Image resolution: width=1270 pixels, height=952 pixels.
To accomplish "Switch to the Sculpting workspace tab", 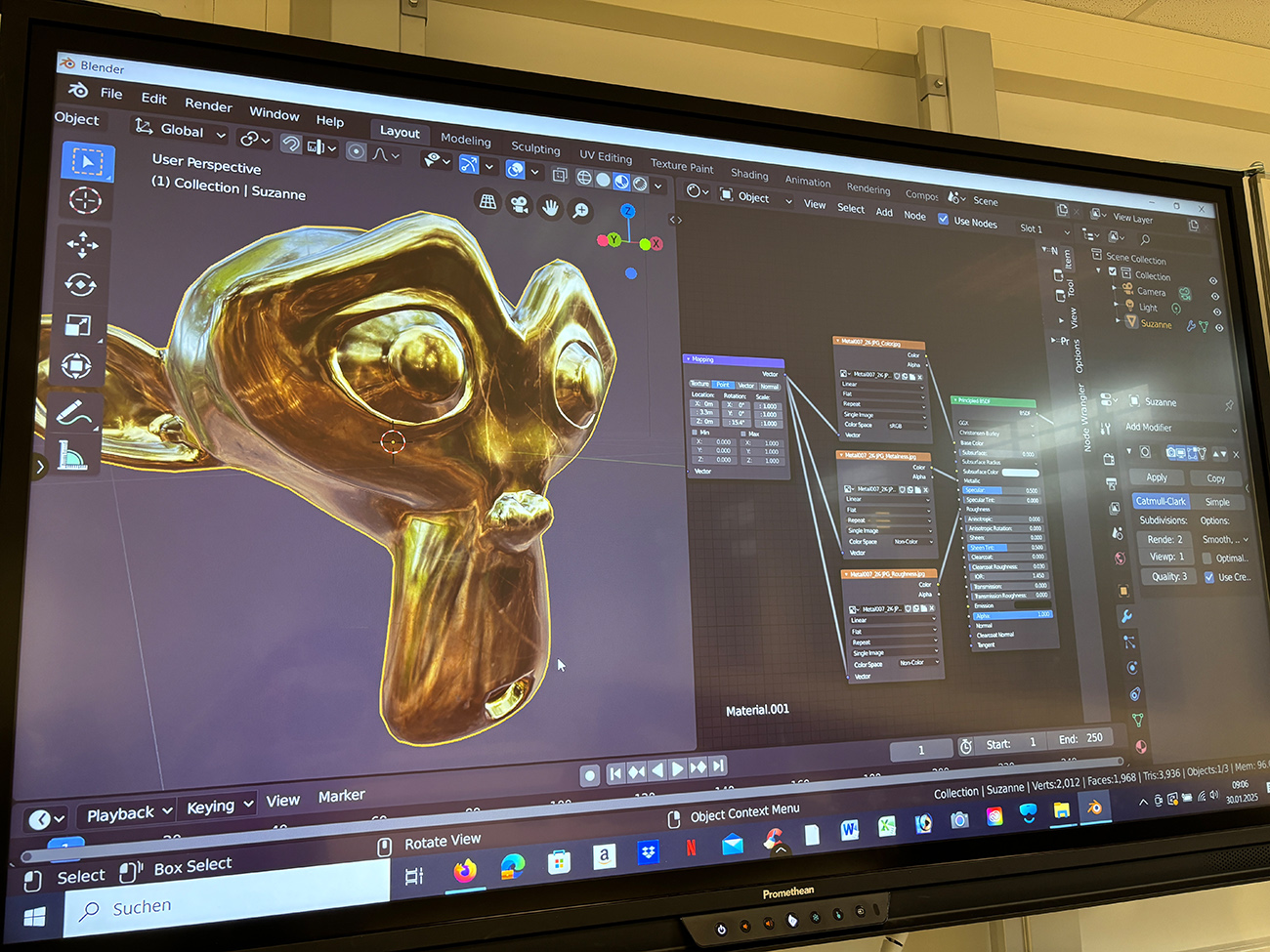I will pyautogui.click(x=535, y=147).
